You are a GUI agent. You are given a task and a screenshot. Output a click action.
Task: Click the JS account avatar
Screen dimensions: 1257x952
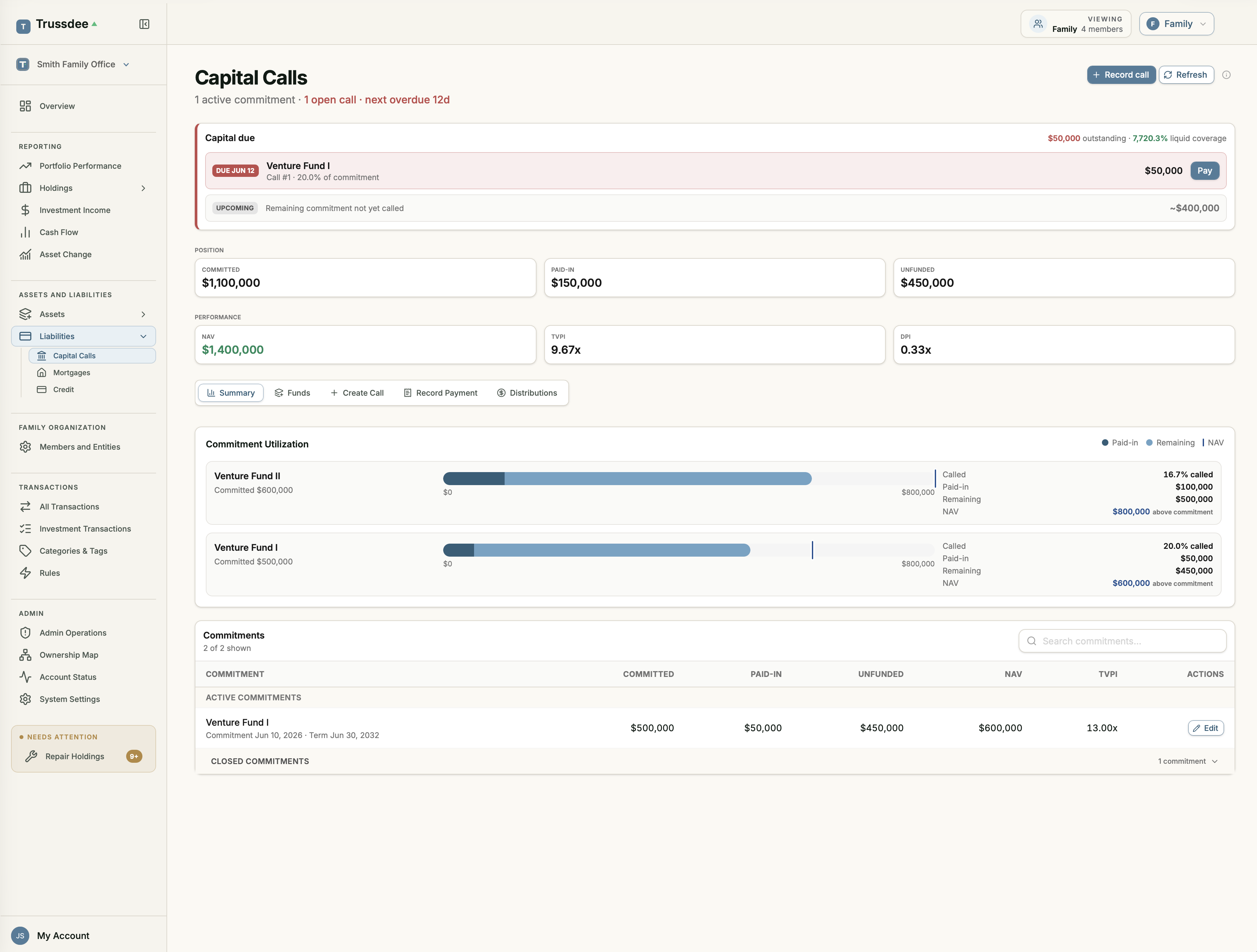(20, 935)
